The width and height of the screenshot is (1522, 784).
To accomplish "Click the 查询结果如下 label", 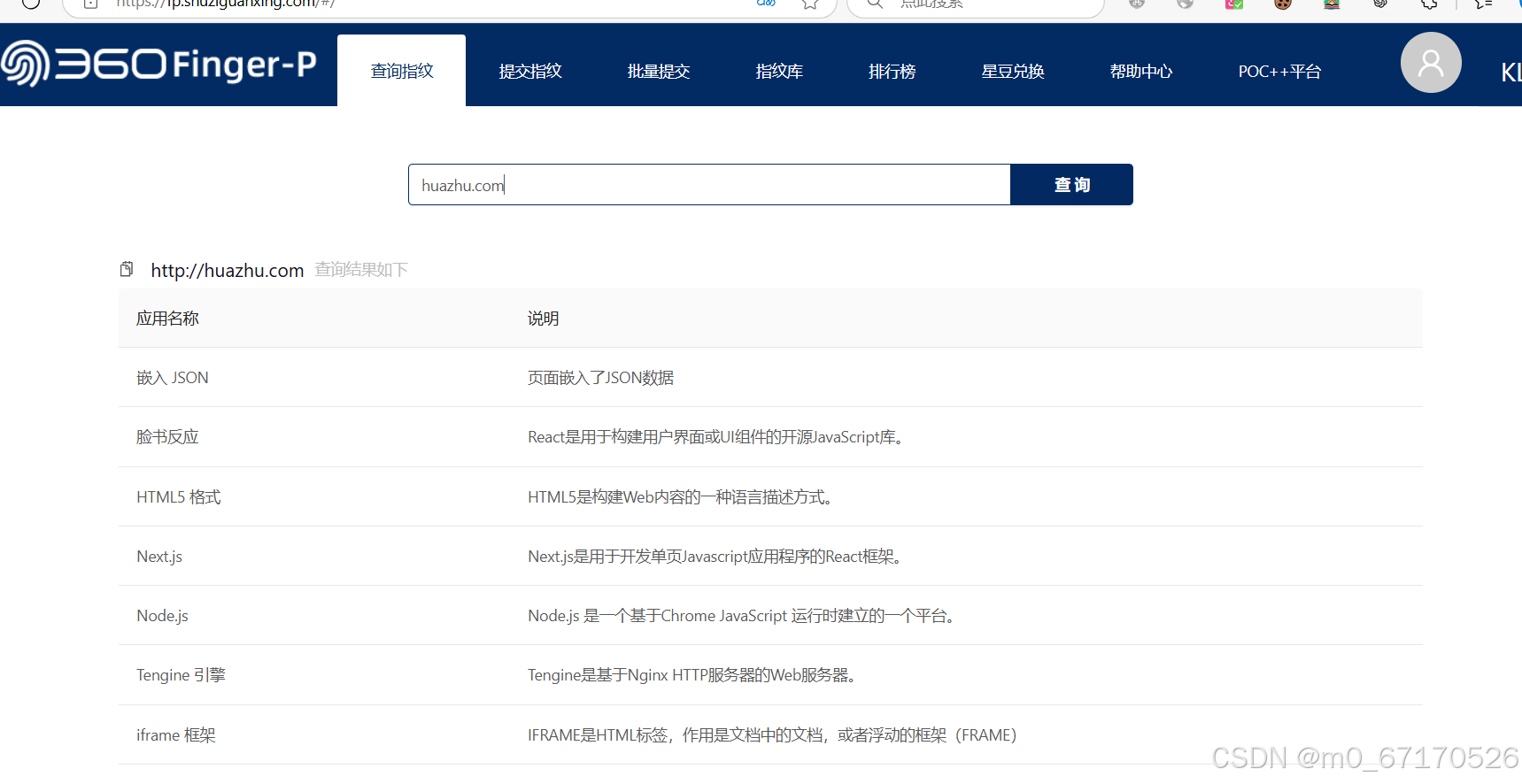I will pos(361,269).
